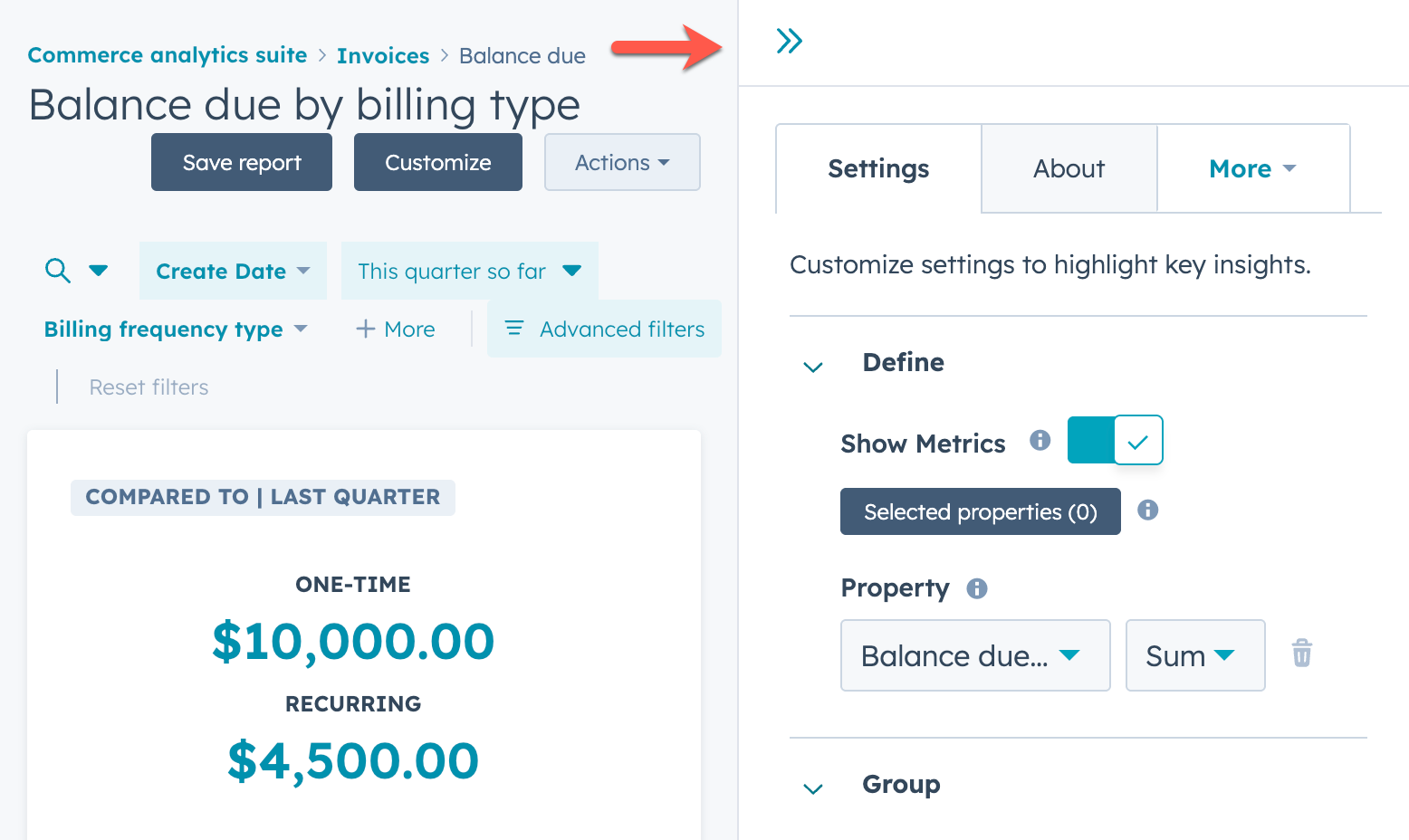Click the Customize button
This screenshot has width=1409, height=840.
tap(438, 162)
